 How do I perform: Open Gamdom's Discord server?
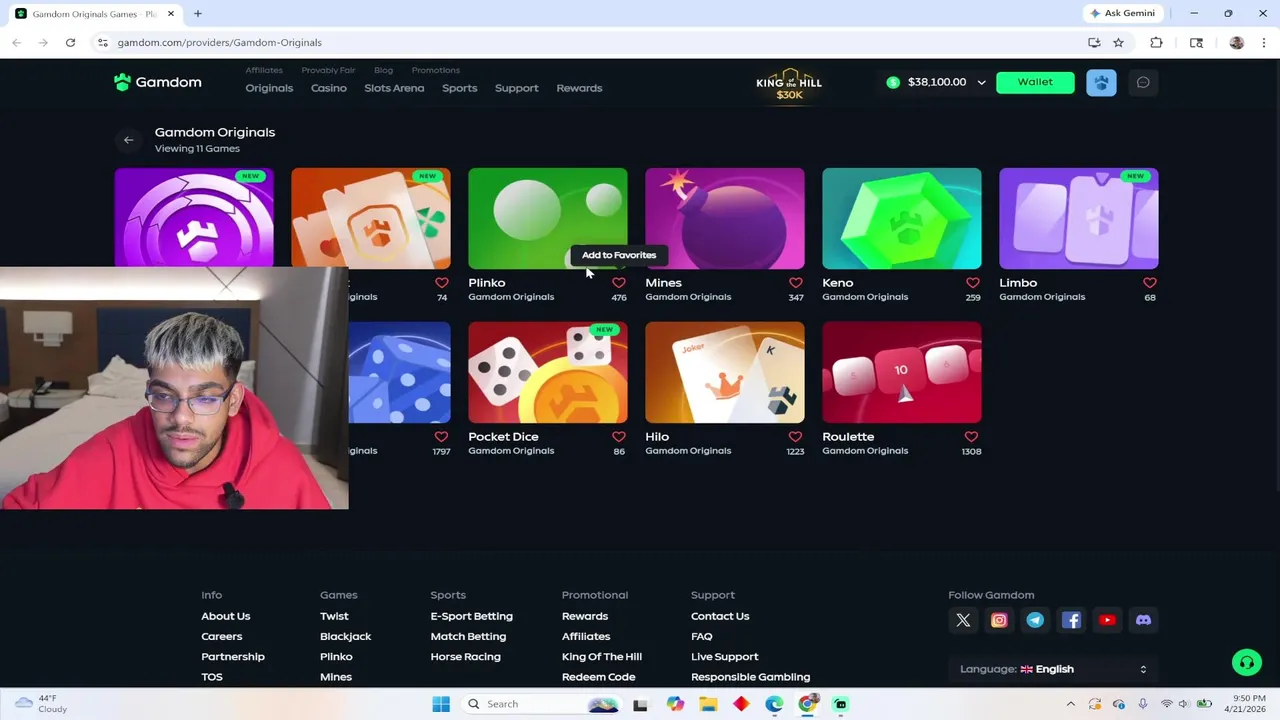pos(1143,620)
